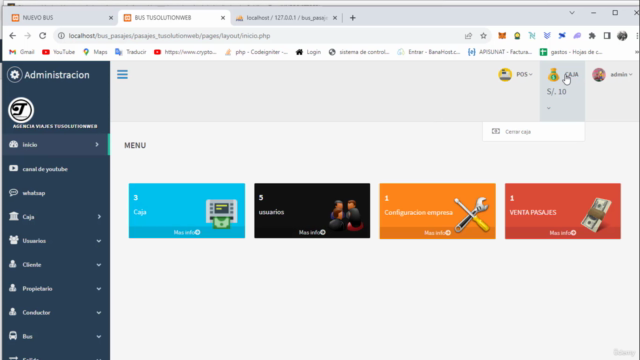Switch to the BUS TUSOLUTIONWEB tab
Image resolution: width=640 pixels, height=360 pixels.
[174, 18]
